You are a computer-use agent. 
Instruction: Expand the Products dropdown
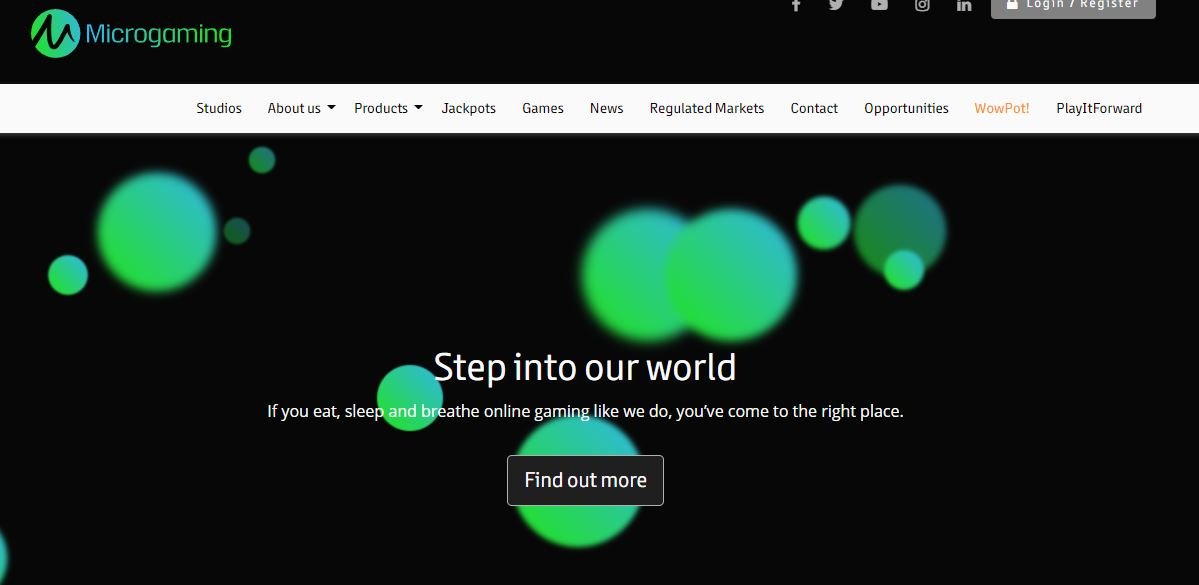388,108
